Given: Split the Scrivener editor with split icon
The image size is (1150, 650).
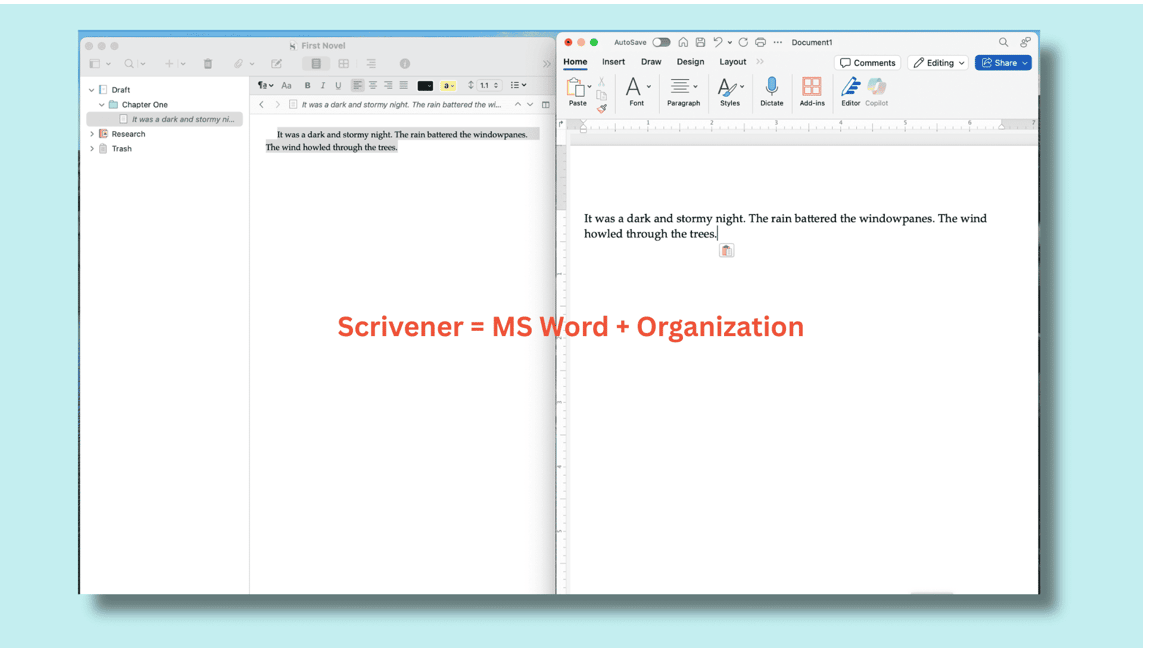Looking at the screenshot, I should (546, 105).
